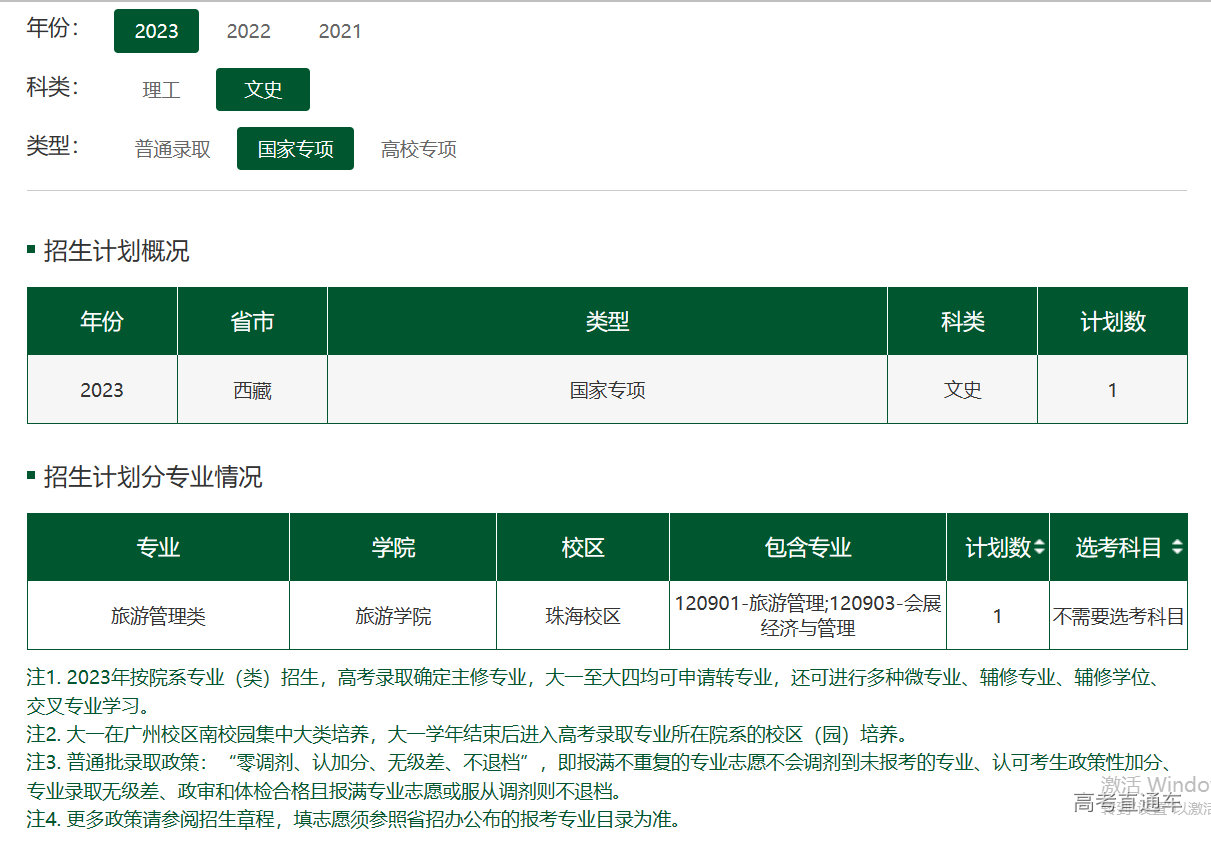Viewport: 1211px width, 842px height.
Task: Click the 珠海校区 campus cell
Action: pyautogui.click(x=583, y=616)
